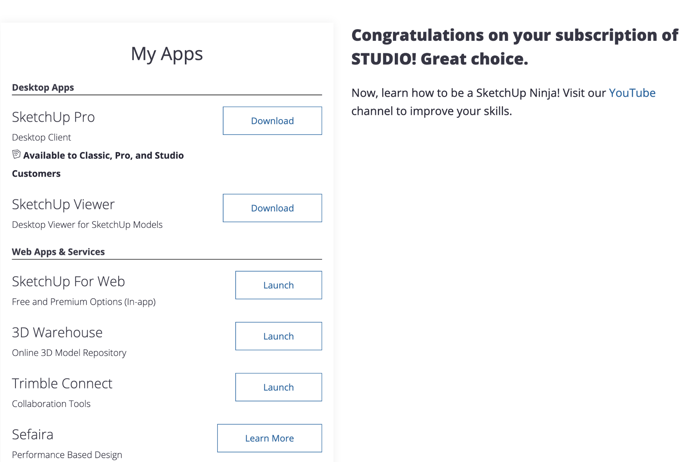Click the Sefaira app title

pyautogui.click(x=32, y=434)
